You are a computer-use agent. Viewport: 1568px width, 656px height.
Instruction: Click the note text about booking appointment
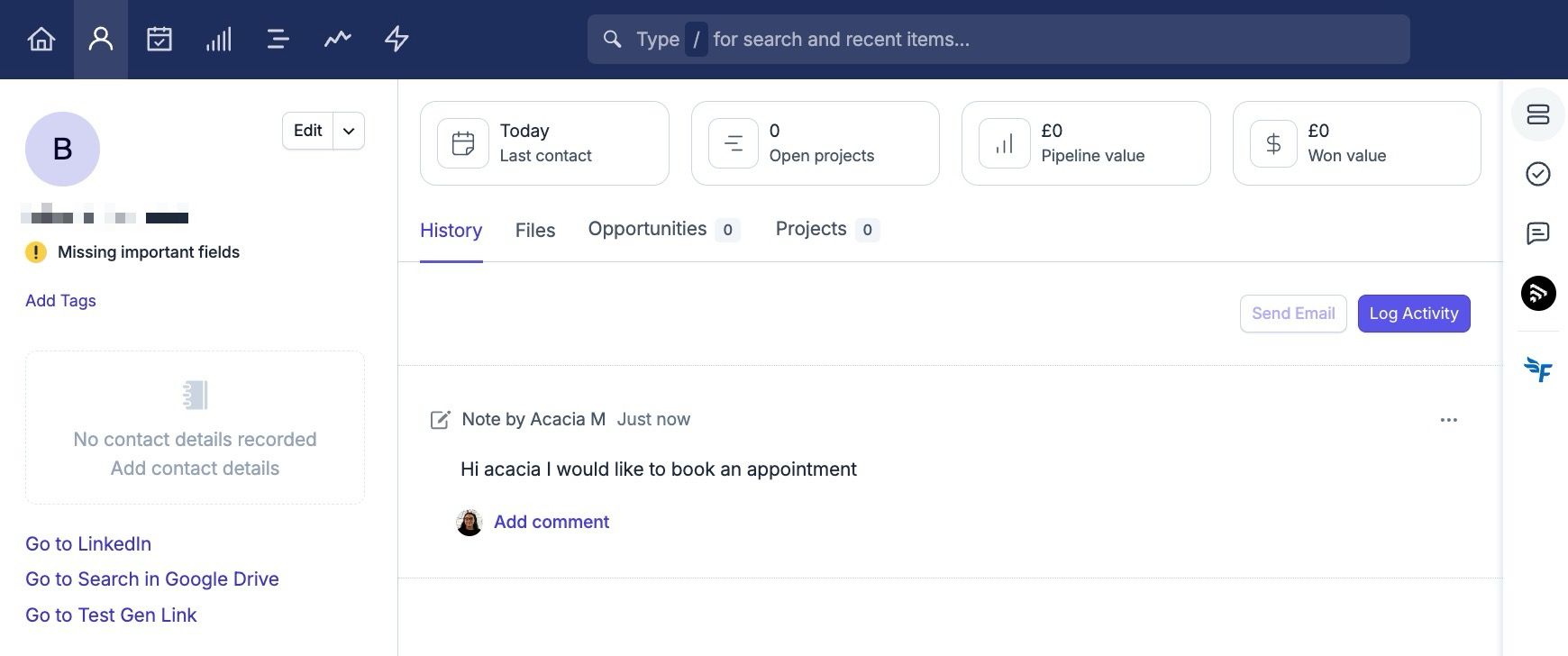(x=659, y=469)
